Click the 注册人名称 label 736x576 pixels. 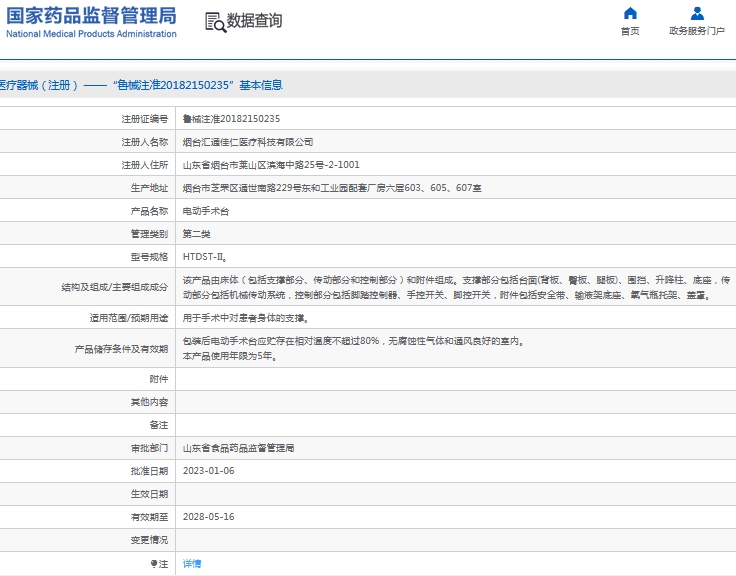tap(145, 142)
